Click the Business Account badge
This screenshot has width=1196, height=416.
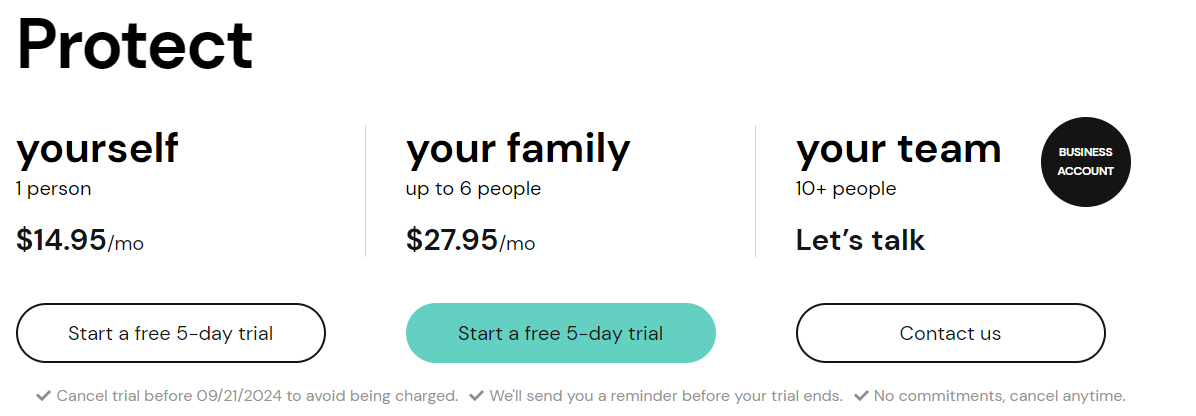click(1085, 162)
